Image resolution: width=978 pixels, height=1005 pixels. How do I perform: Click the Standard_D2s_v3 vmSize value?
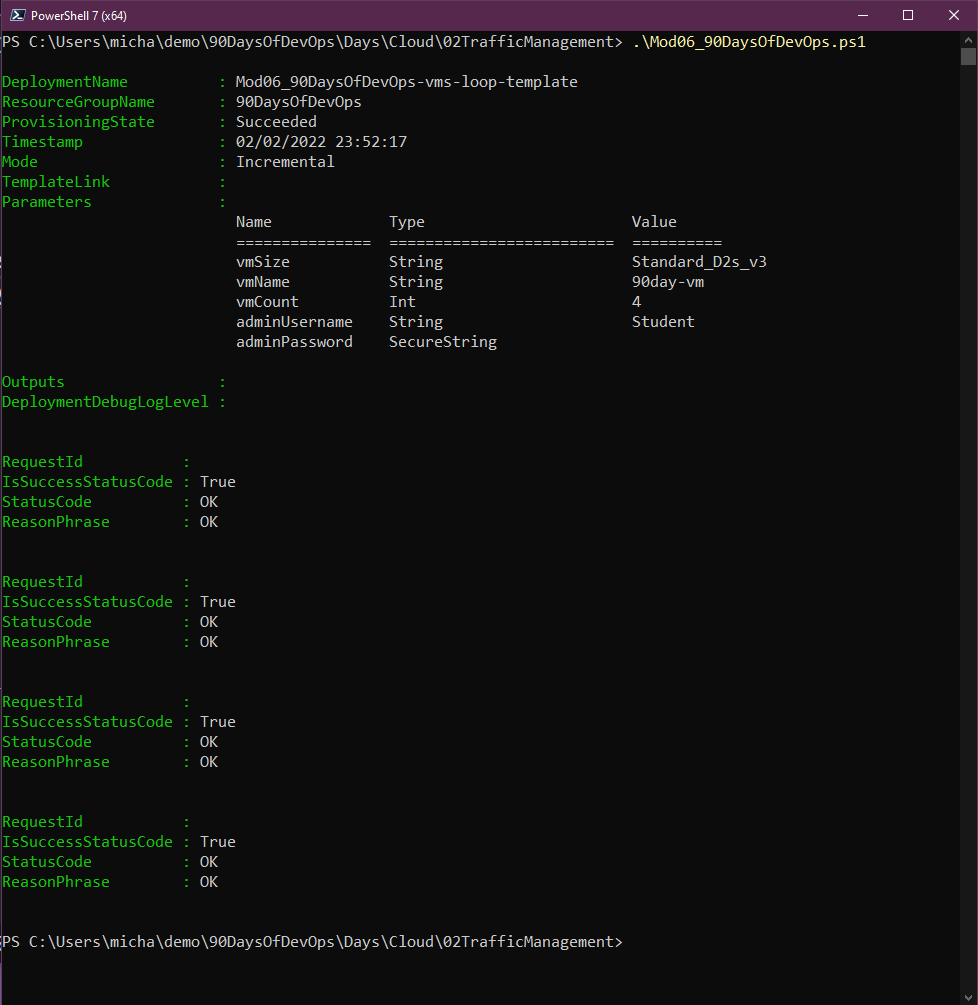699,262
